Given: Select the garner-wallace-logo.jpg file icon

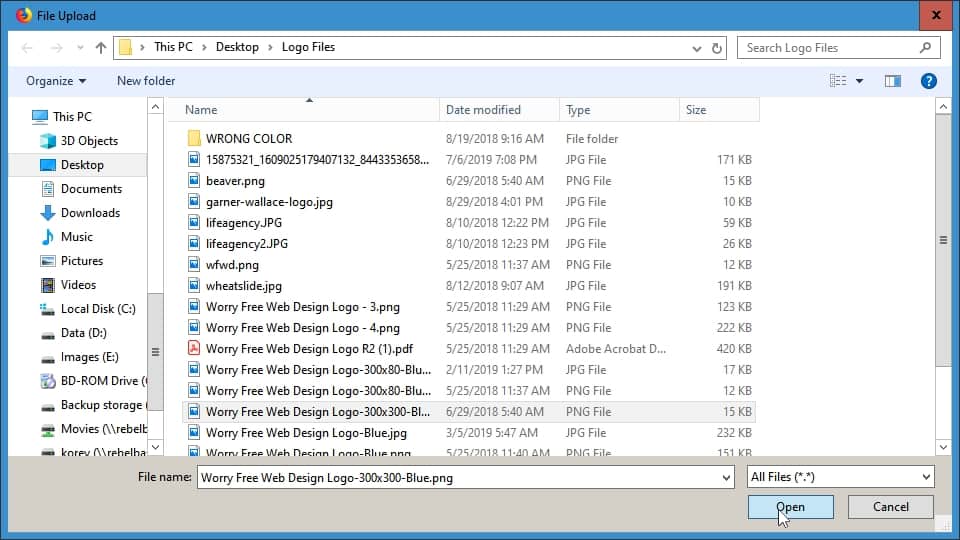Looking at the screenshot, I should coord(194,201).
